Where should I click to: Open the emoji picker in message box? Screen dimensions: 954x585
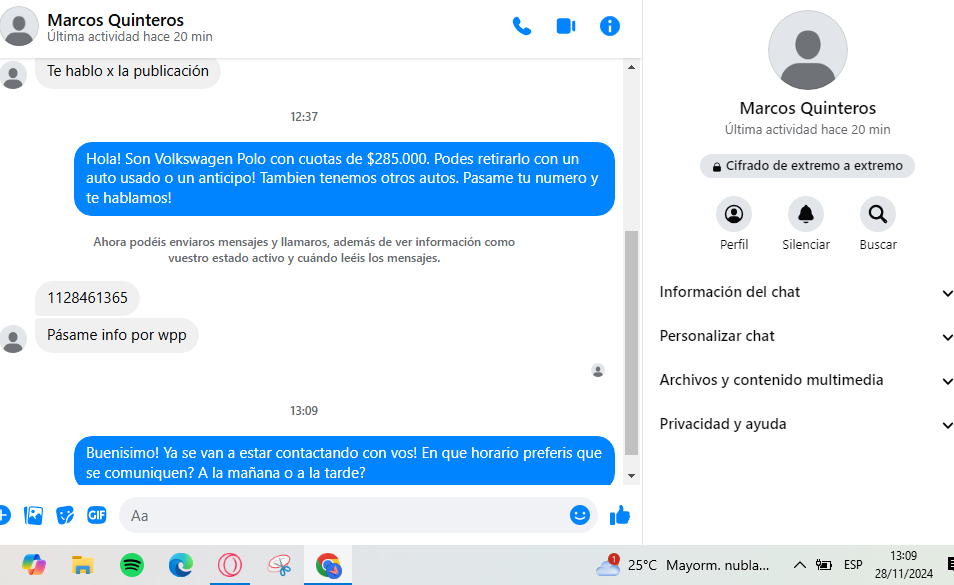[579, 515]
